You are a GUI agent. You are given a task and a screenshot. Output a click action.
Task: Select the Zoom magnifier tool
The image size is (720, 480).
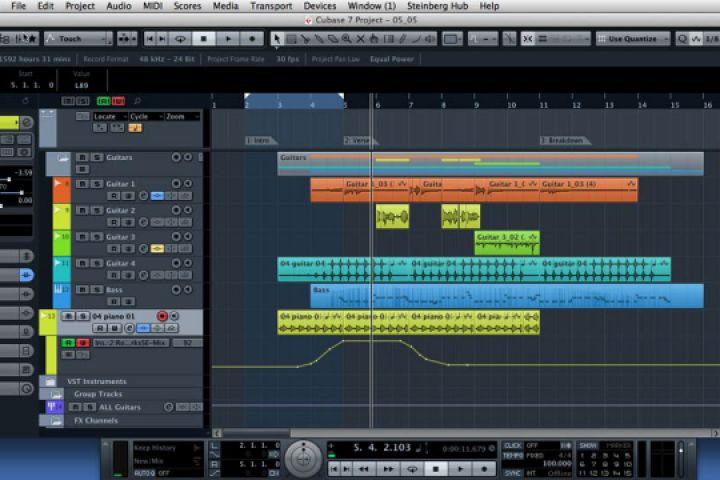[x=346, y=39]
